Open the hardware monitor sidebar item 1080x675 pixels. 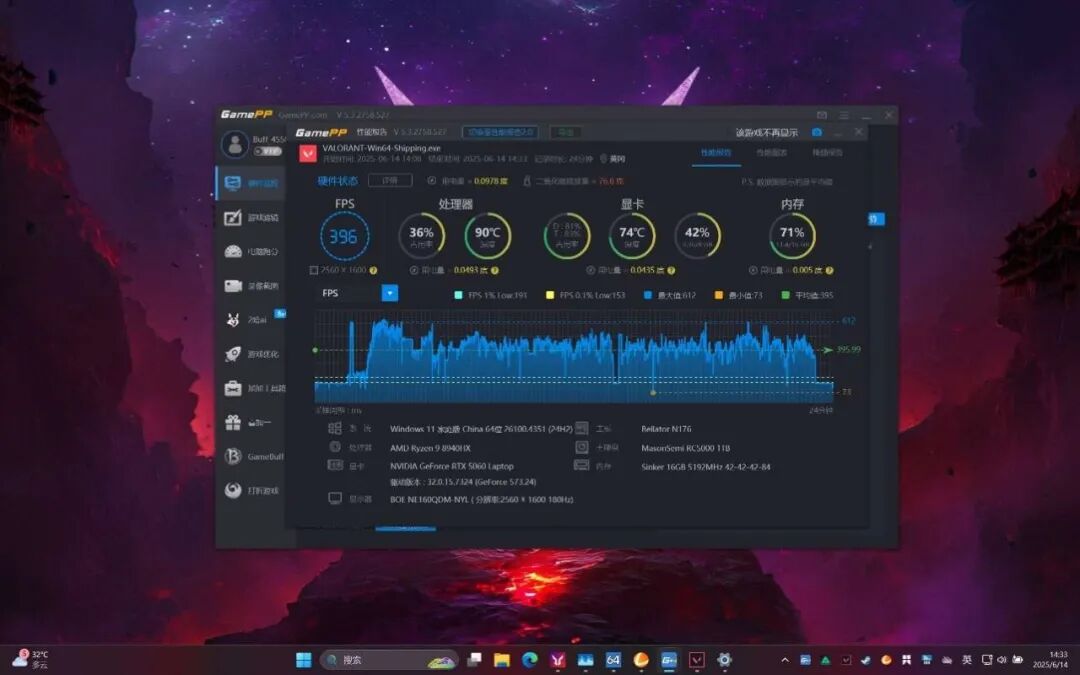[x=251, y=183]
